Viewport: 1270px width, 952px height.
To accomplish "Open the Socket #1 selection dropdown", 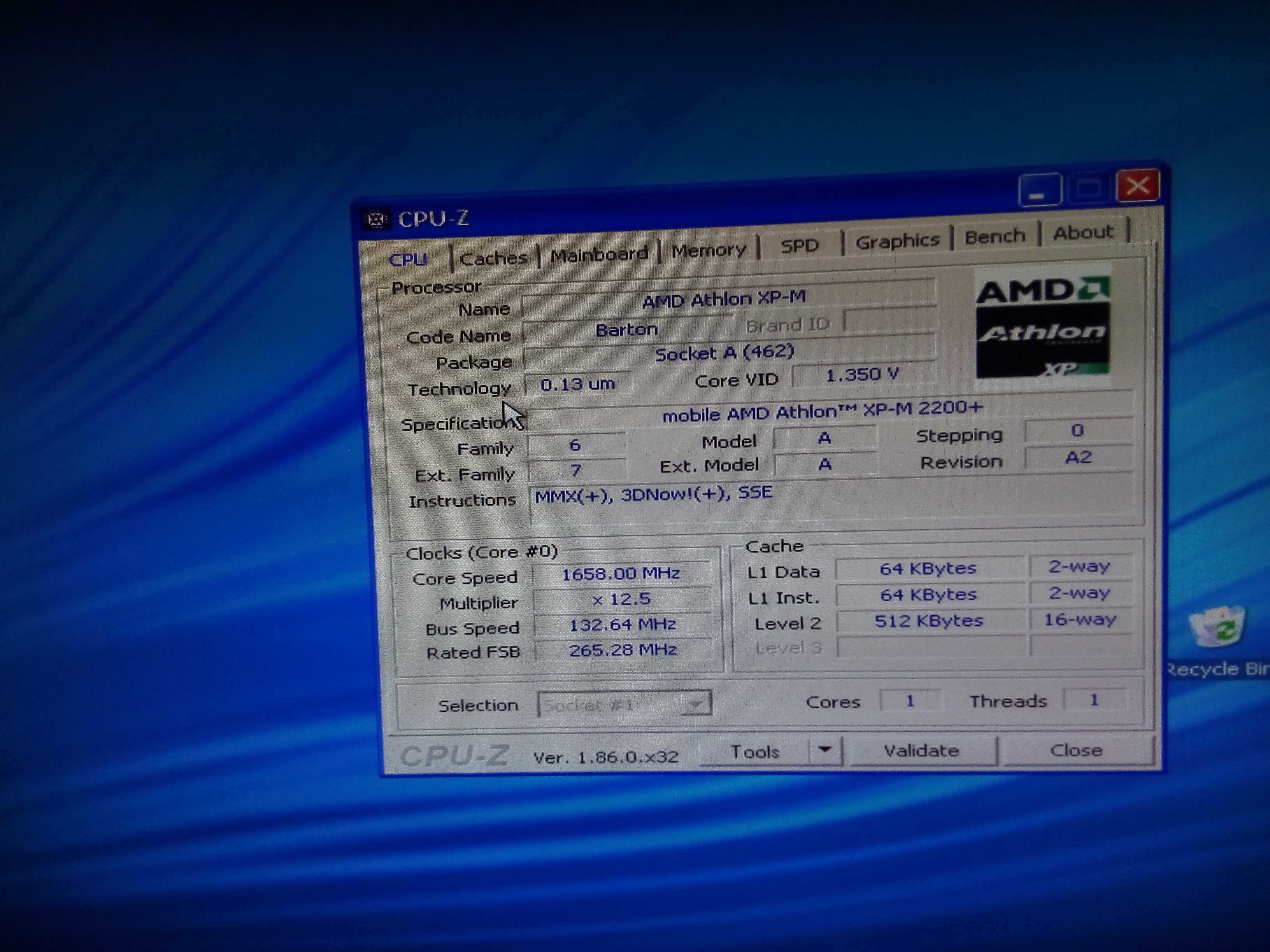I will 624,704.
